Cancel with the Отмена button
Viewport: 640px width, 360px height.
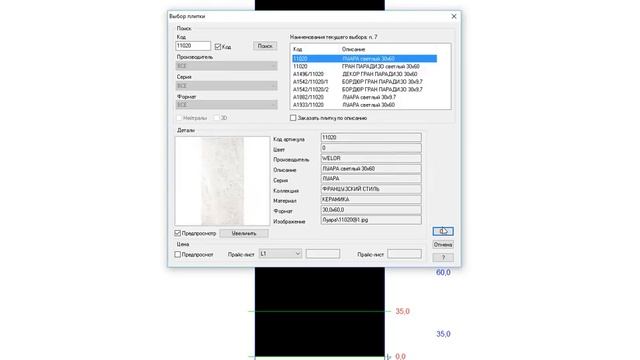tap(443, 244)
